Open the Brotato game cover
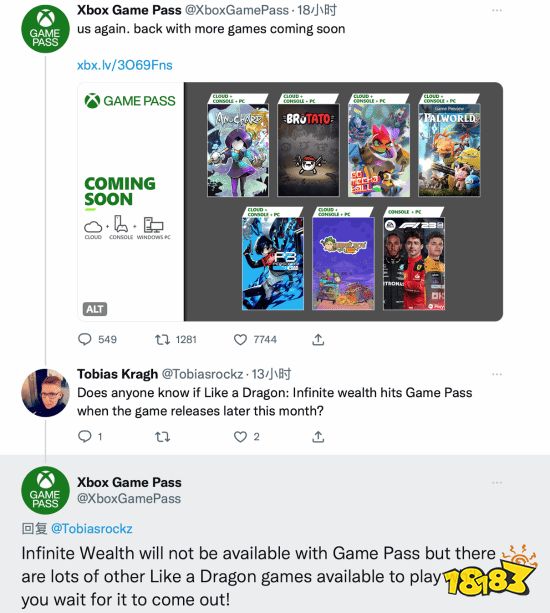 pos(308,150)
